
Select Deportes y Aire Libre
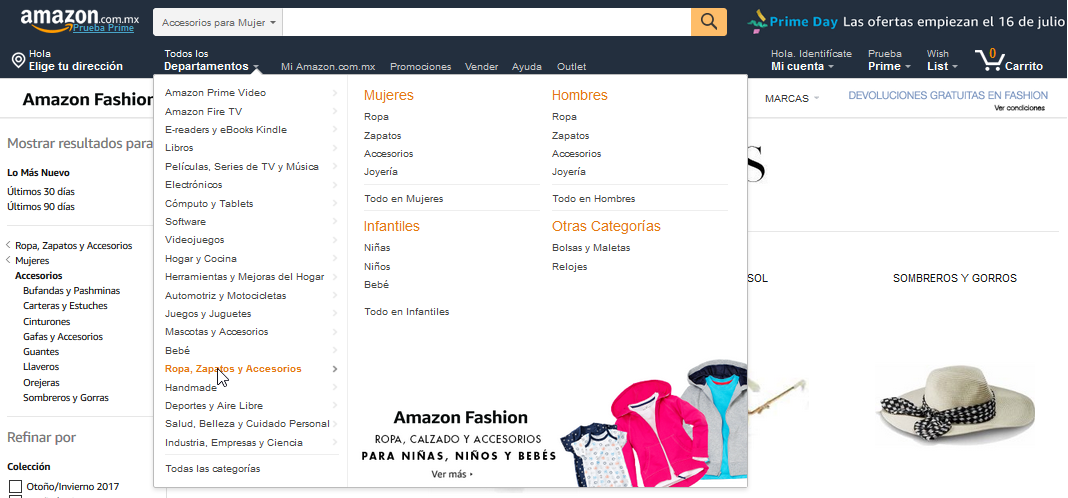(x=214, y=406)
